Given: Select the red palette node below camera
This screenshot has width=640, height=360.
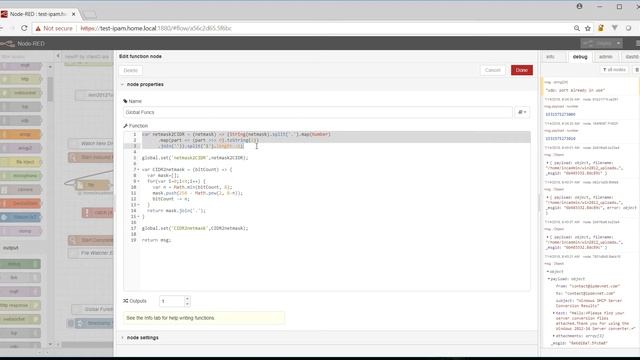Looking at the screenshot, I should pos(21,204).
